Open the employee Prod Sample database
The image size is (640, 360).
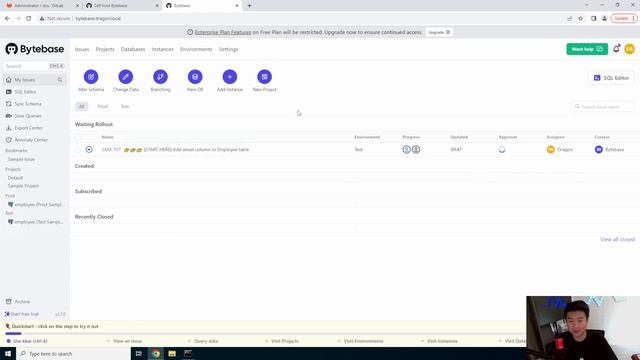[x=36, y=204]
